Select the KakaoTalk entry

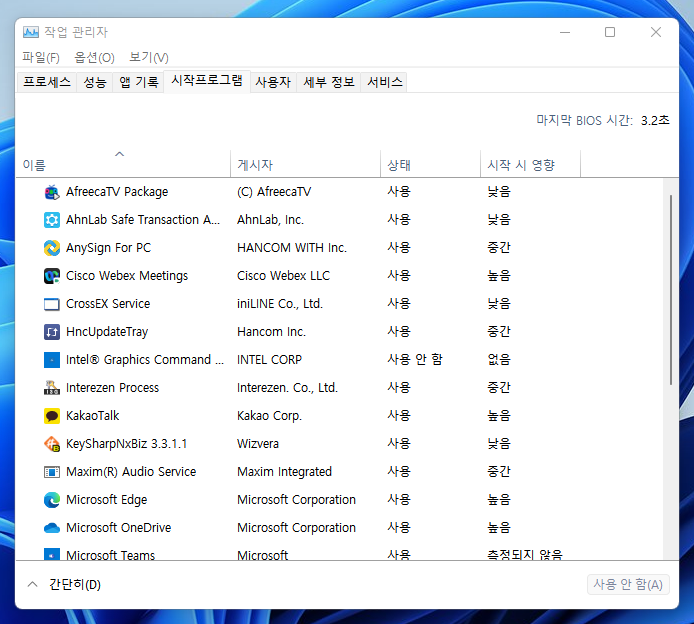(x=93, y=416)
